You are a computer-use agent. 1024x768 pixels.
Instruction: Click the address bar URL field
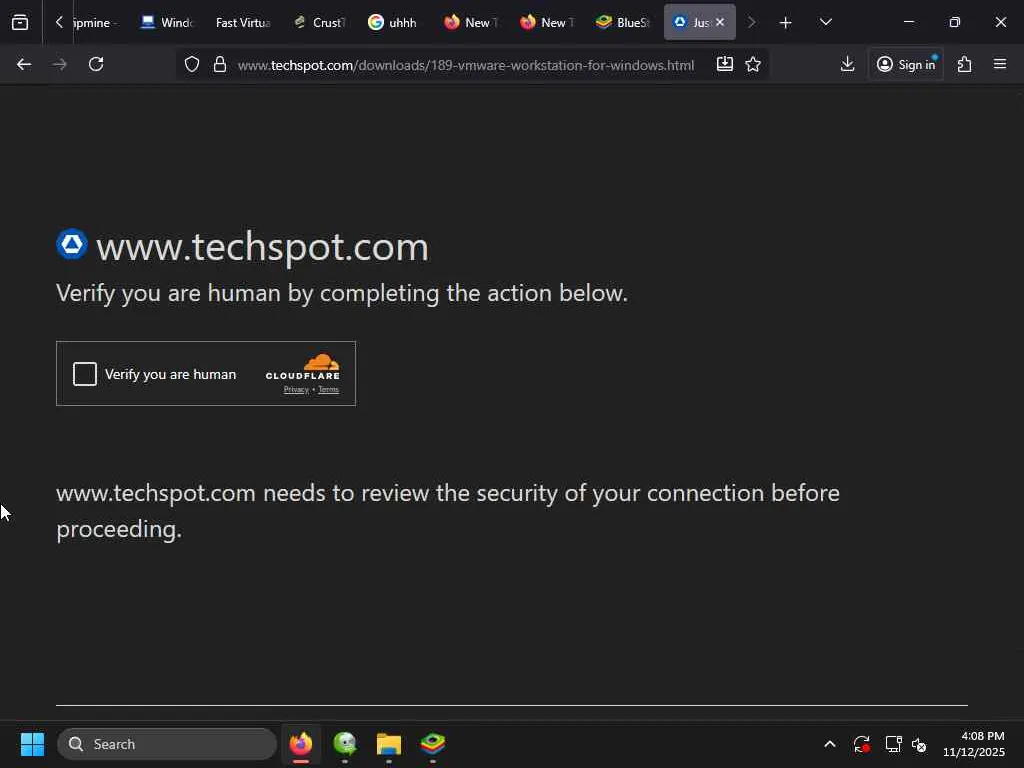pos(466,65)
